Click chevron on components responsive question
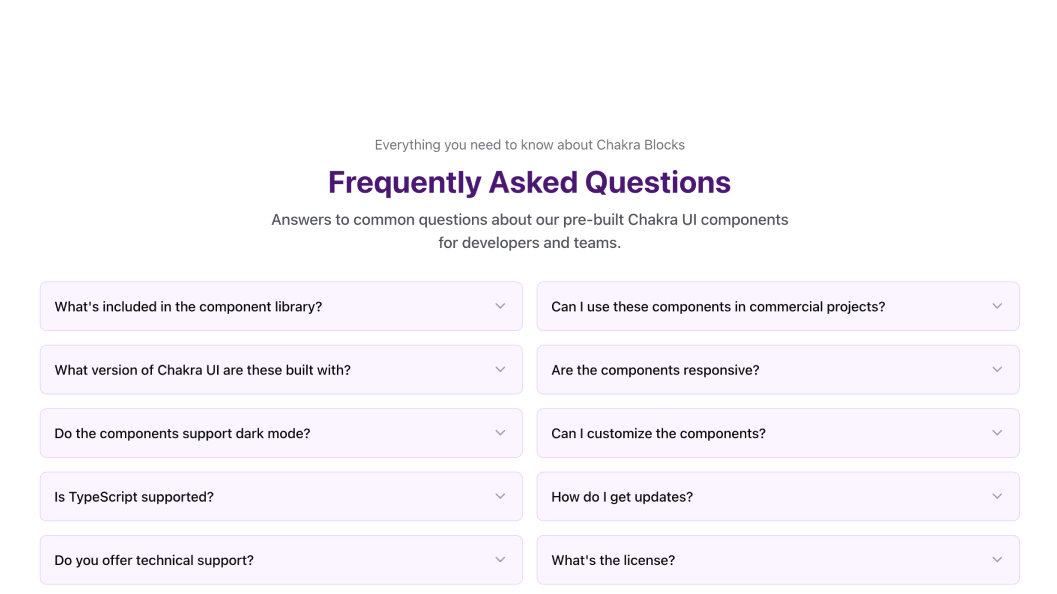This screenshot has height=594, width=1057. tap(997, 370)
